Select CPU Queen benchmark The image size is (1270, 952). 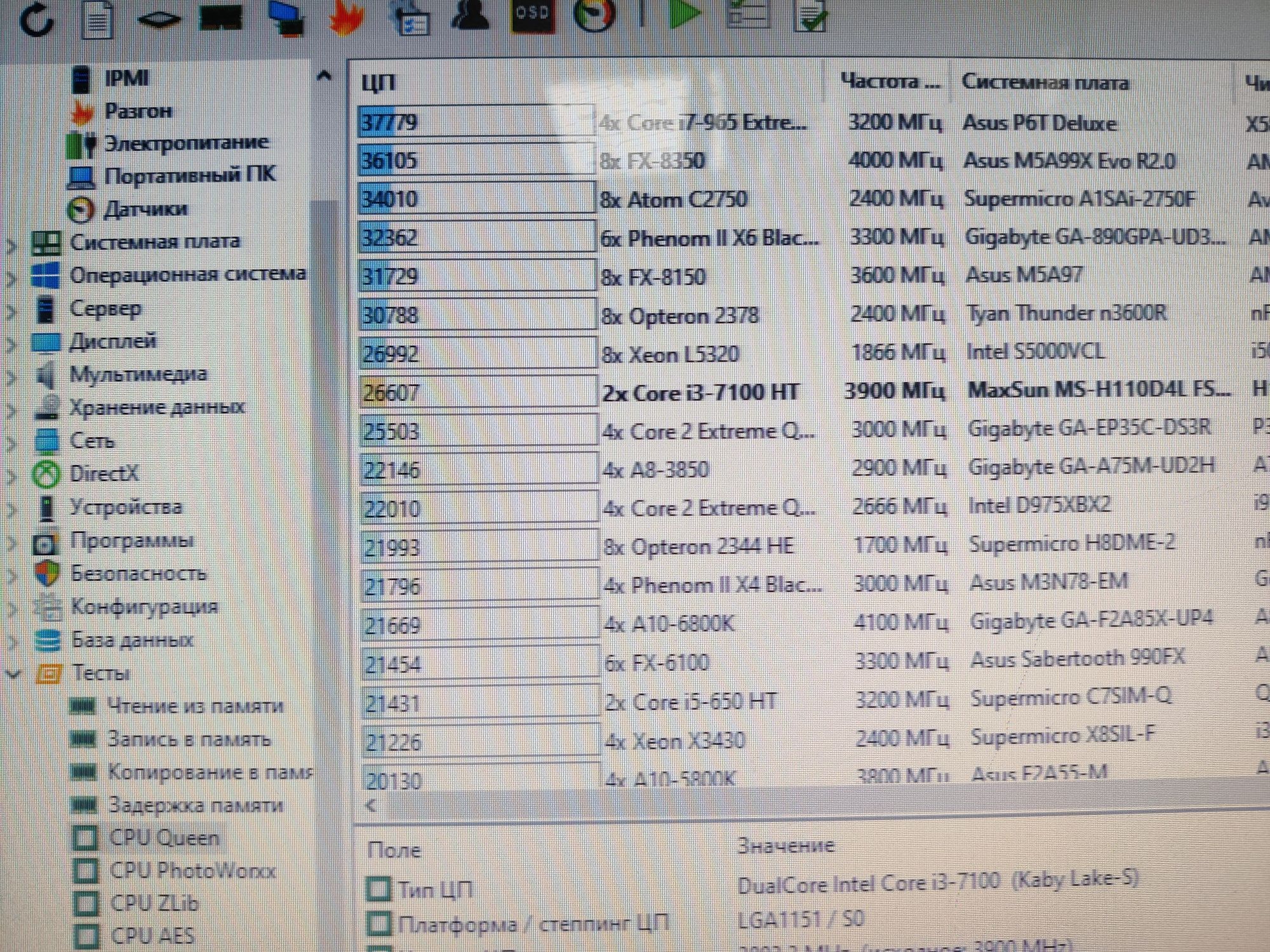tap(164, 838)
